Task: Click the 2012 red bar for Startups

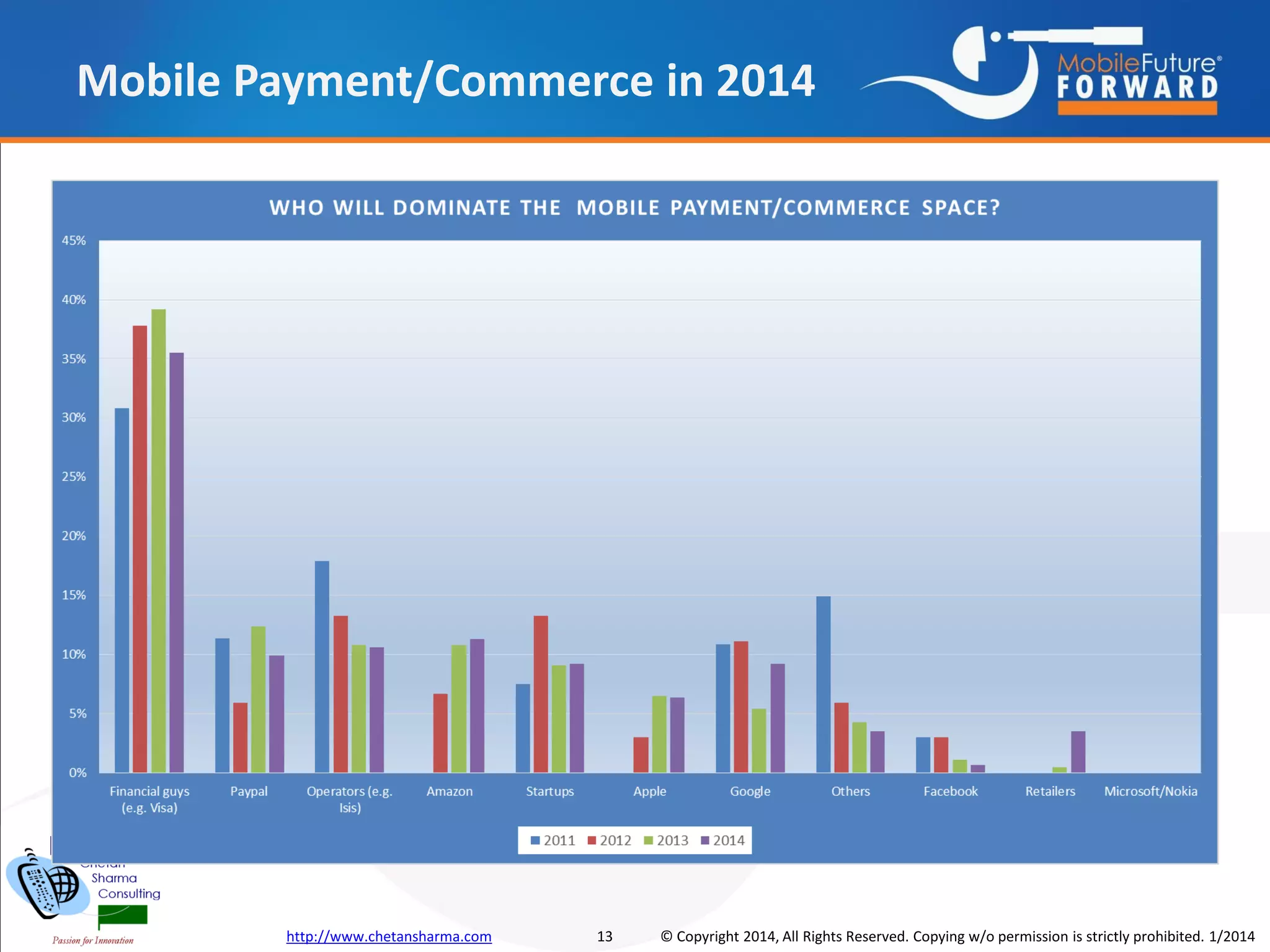Action: 541,694
